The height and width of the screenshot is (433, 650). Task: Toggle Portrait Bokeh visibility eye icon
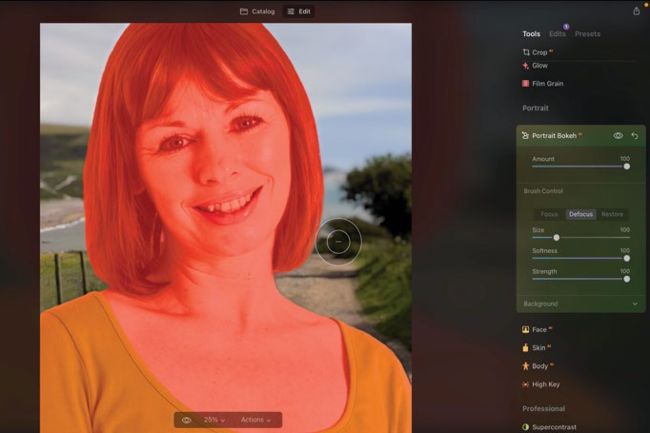point(618,135)
